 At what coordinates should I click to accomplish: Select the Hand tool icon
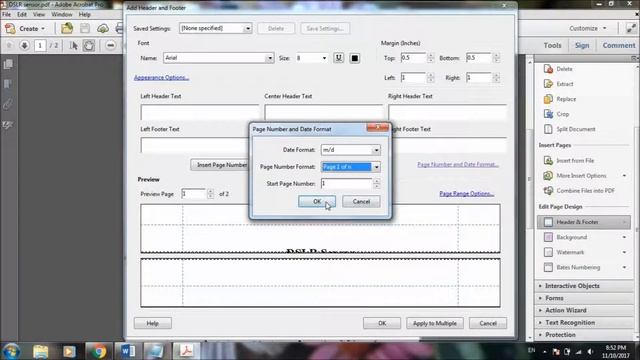[89, 45]
